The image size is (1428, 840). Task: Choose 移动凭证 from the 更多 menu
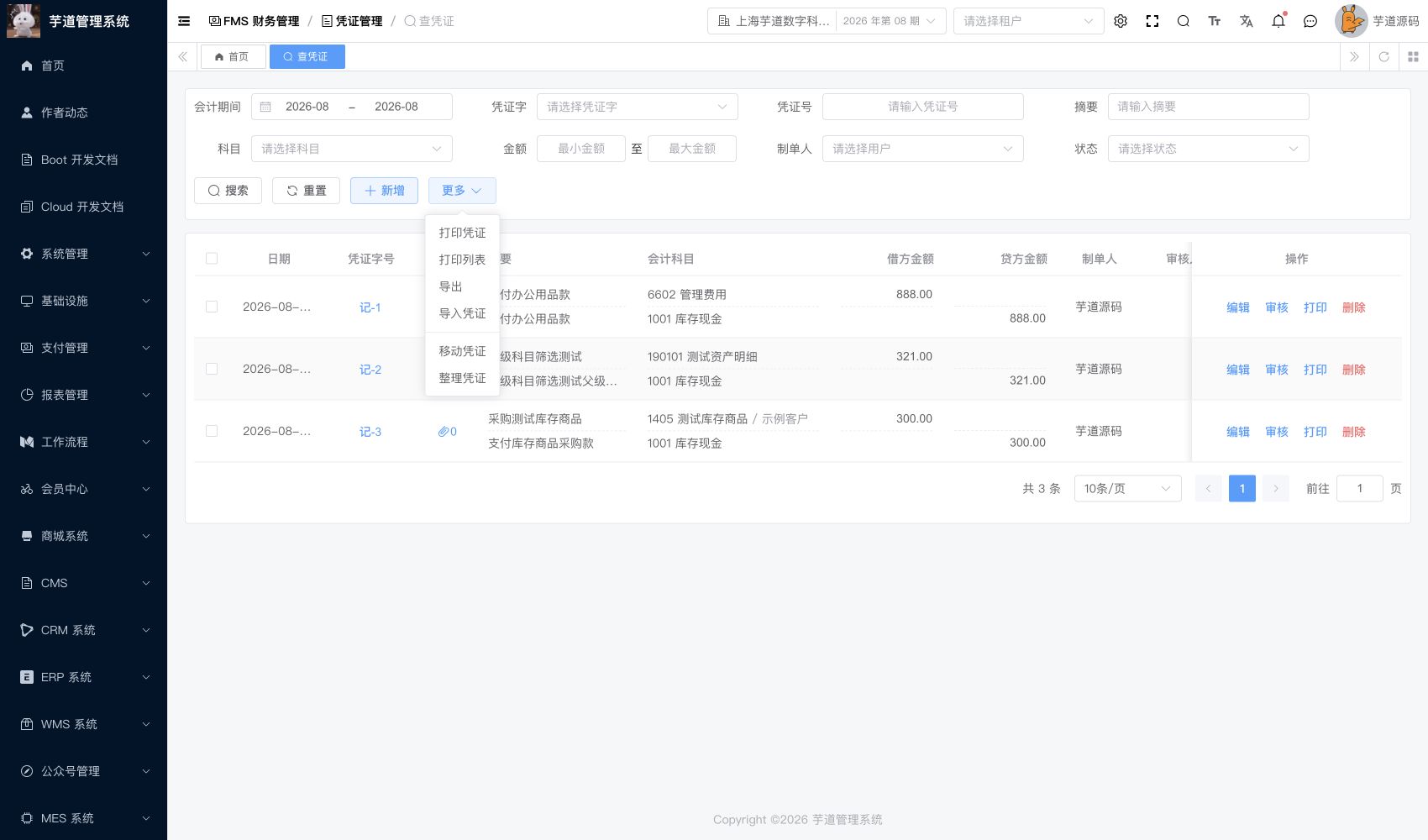coord(463,351)
